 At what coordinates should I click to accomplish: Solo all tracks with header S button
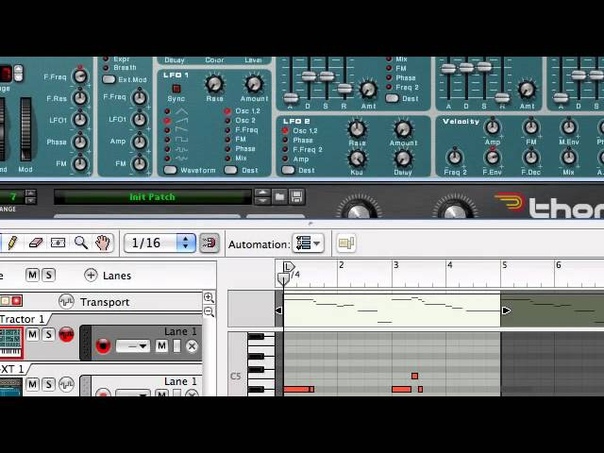(x=49, y=275)
